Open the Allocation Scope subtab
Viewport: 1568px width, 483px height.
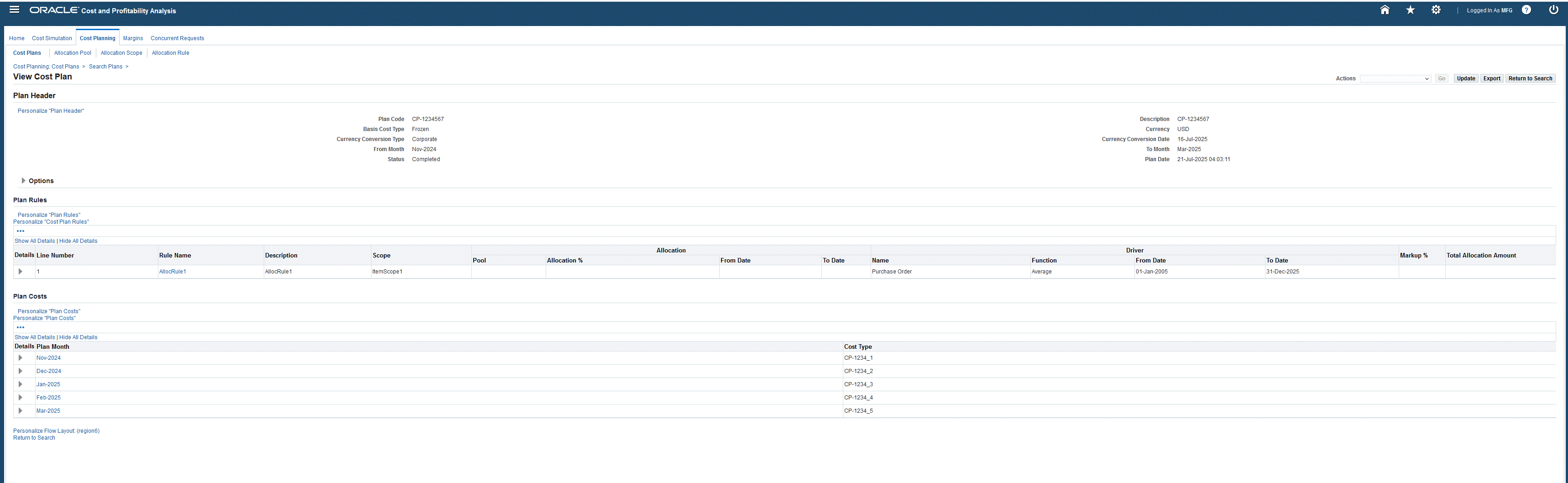pyautogui.click(x=121, y=53)
